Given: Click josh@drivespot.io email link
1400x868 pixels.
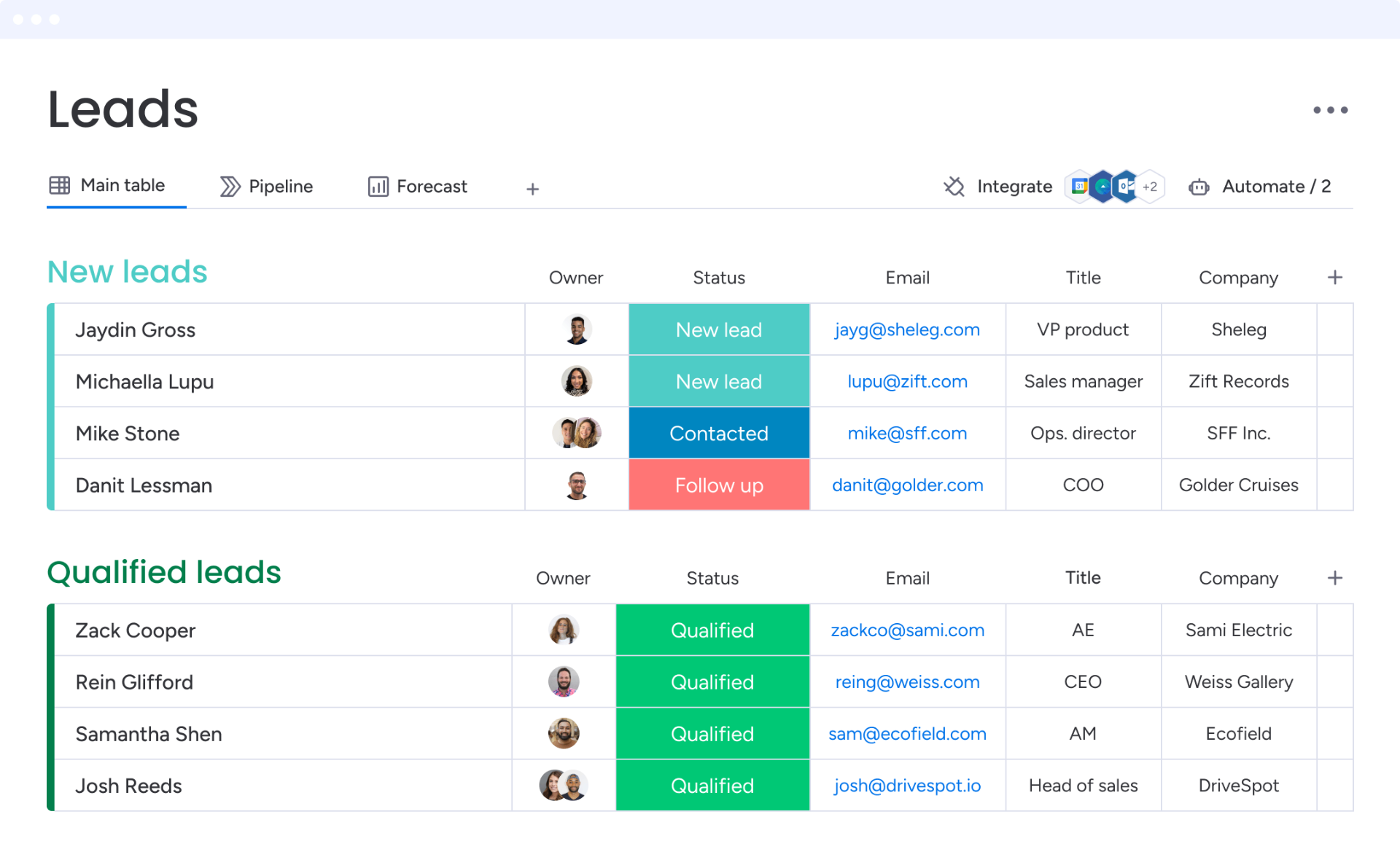Looking at the screenshot, I should coord(906,786).
